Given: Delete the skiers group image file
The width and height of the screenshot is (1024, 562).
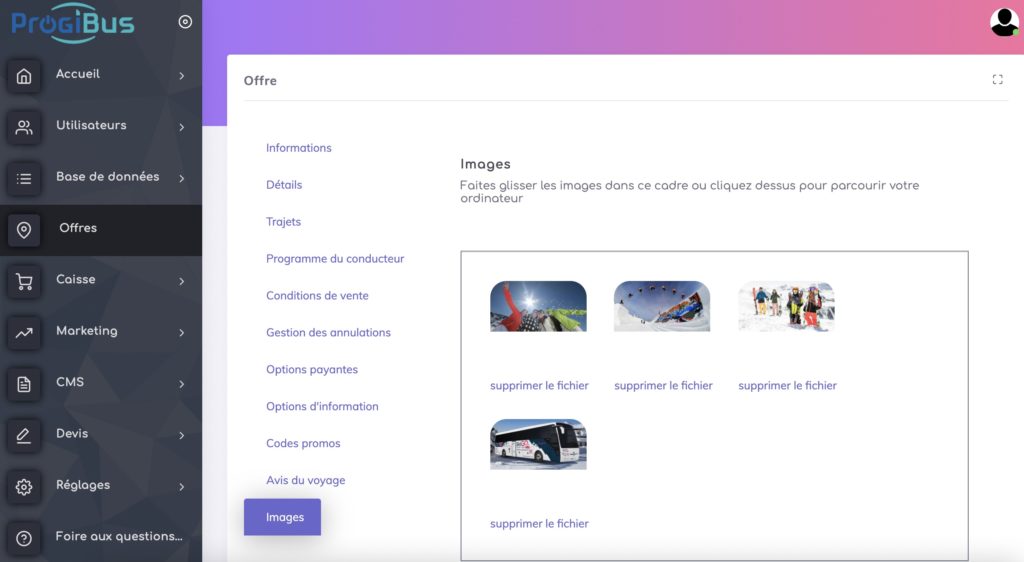Looking at the screenshot, I should pyautogui.click(x=788, y=386).
